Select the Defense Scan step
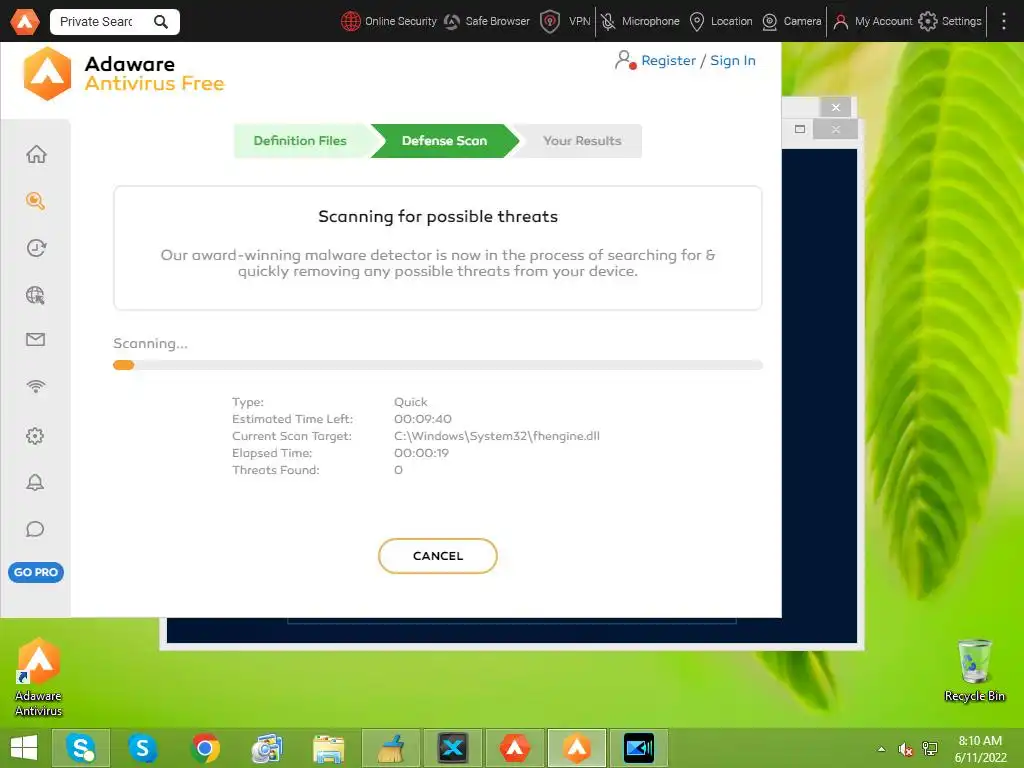Screen dimensions: 1024x768 point(444,140)
